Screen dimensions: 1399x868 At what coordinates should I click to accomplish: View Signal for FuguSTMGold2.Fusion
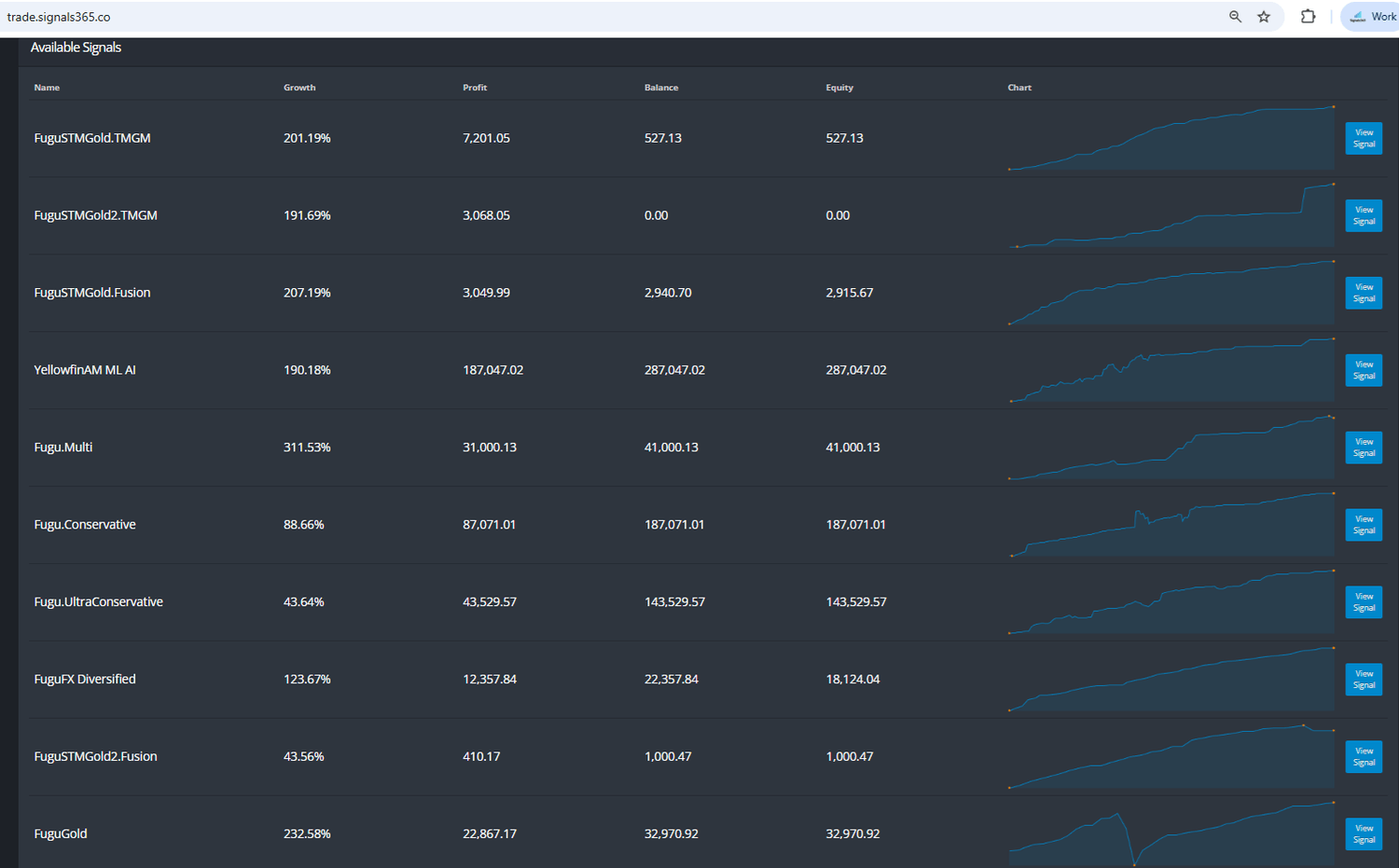tap(1363, 756)
